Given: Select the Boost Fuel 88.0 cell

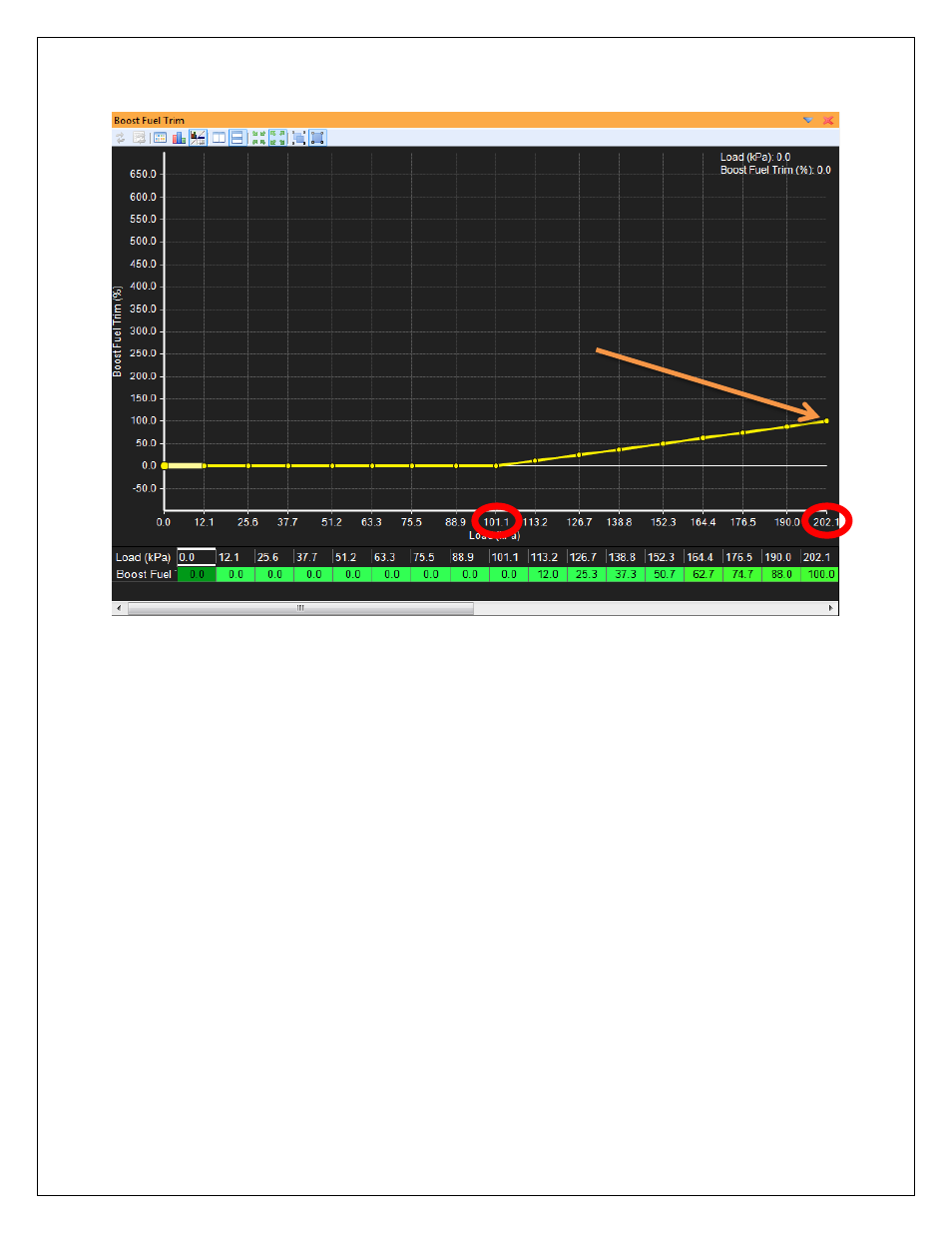Looking at the screenshot, I should click(781, 574).
